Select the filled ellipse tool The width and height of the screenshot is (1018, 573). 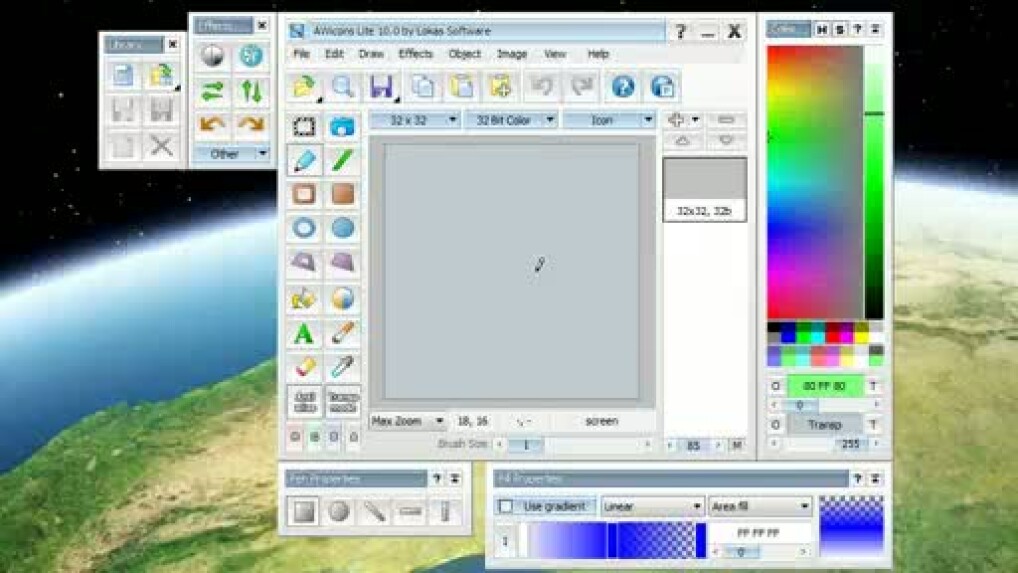point(343,229)
